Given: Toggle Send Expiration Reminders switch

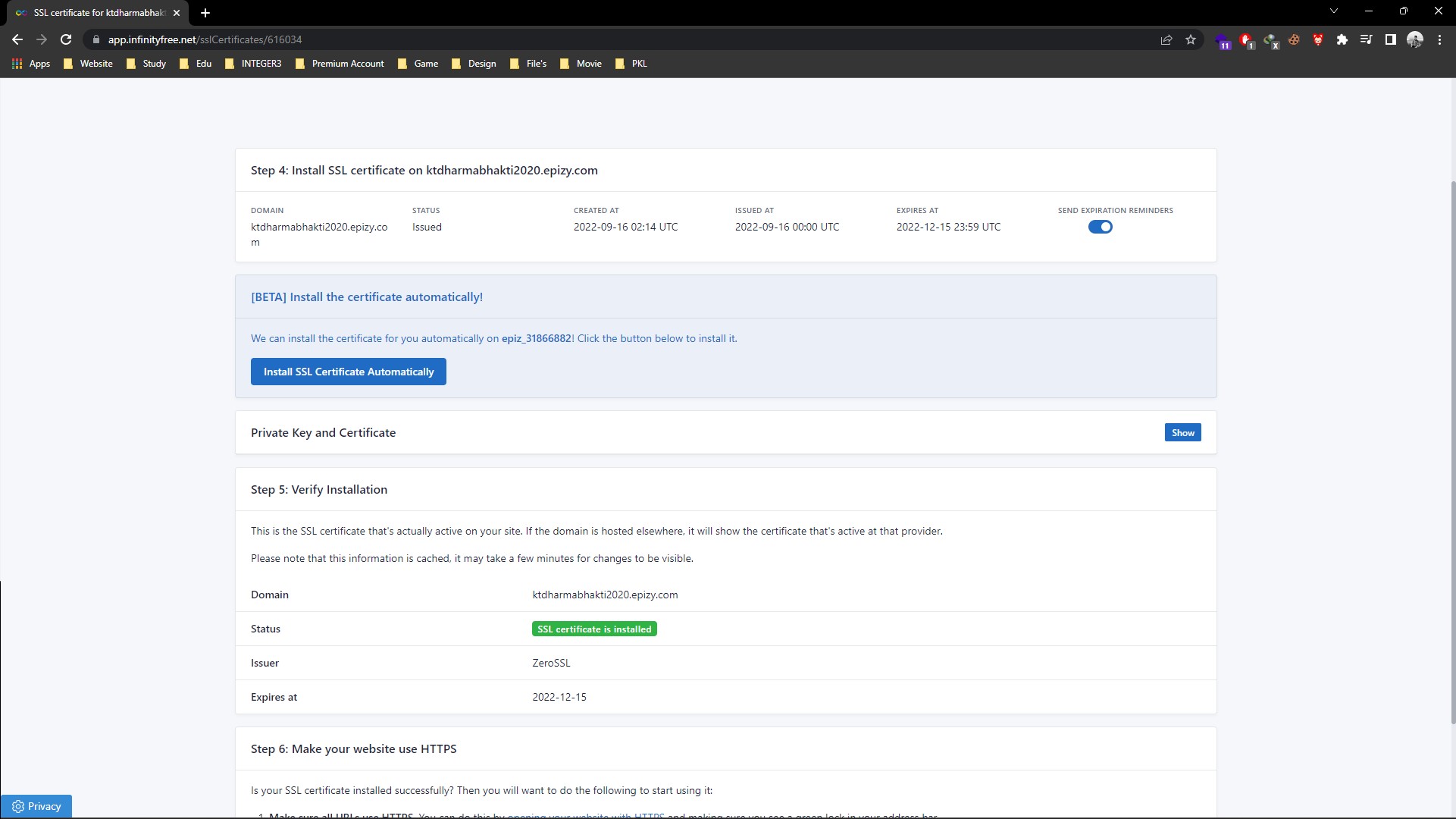Looking at the screenshot, I should [x=1100, y=227].
